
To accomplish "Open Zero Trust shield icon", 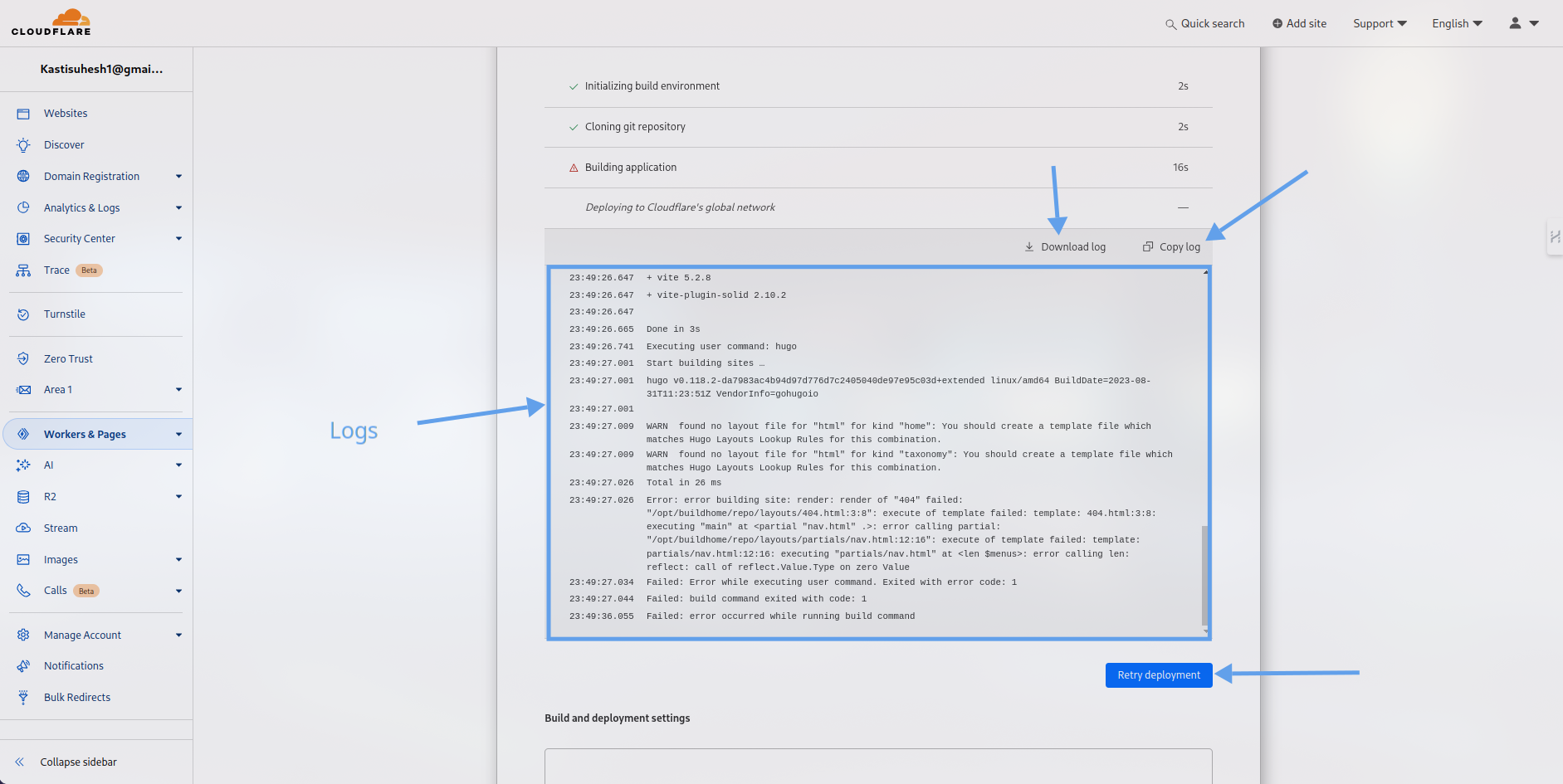I will tap(23, 359).
